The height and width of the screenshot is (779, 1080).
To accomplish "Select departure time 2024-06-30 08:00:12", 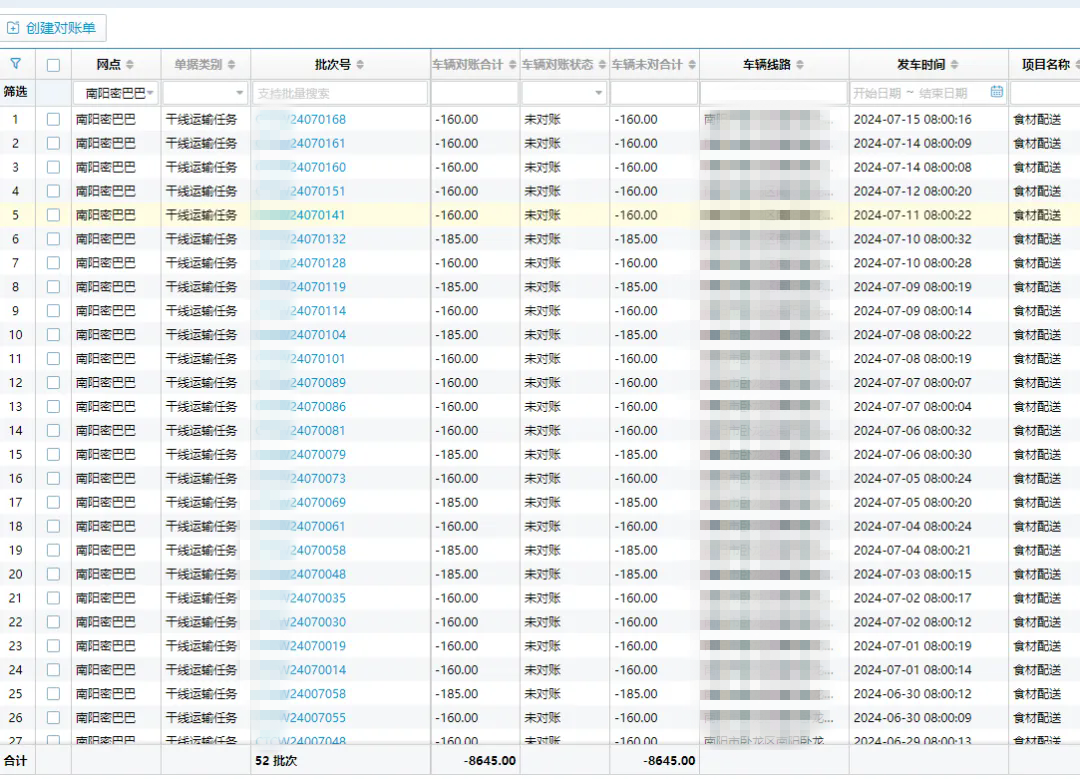I will (913, 694).
